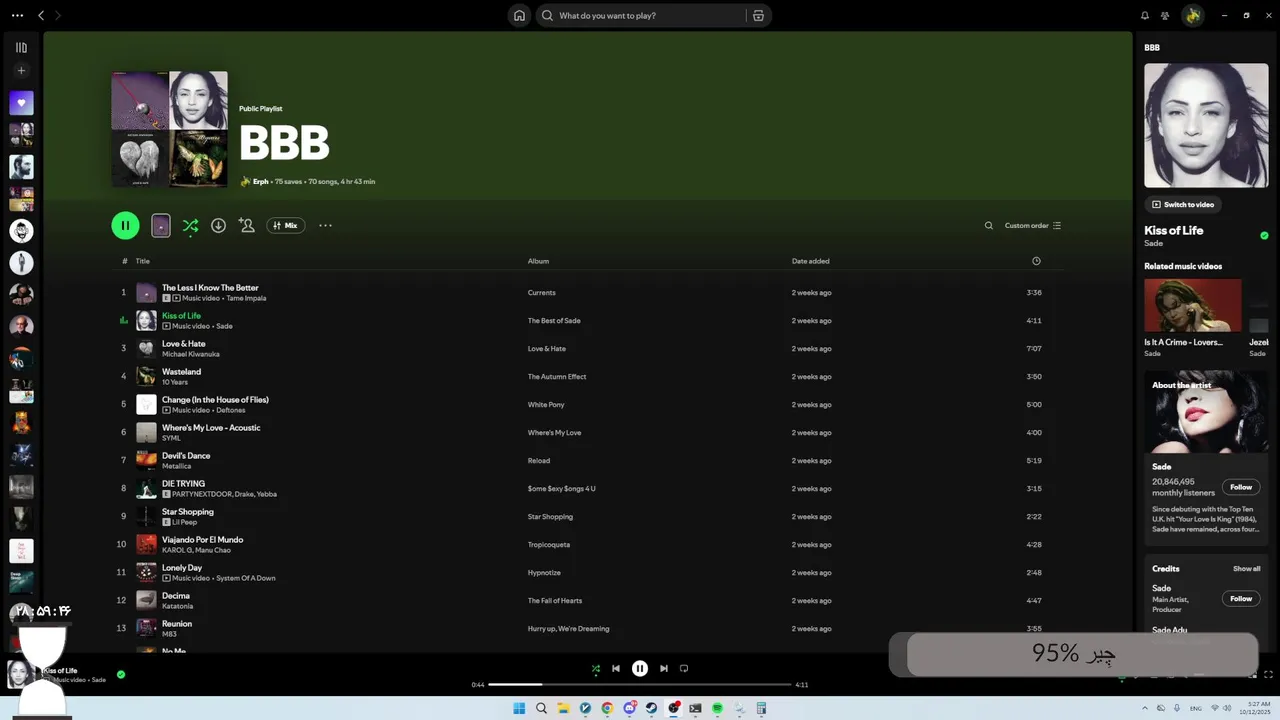Open the notifications bell

(1145, 15)
